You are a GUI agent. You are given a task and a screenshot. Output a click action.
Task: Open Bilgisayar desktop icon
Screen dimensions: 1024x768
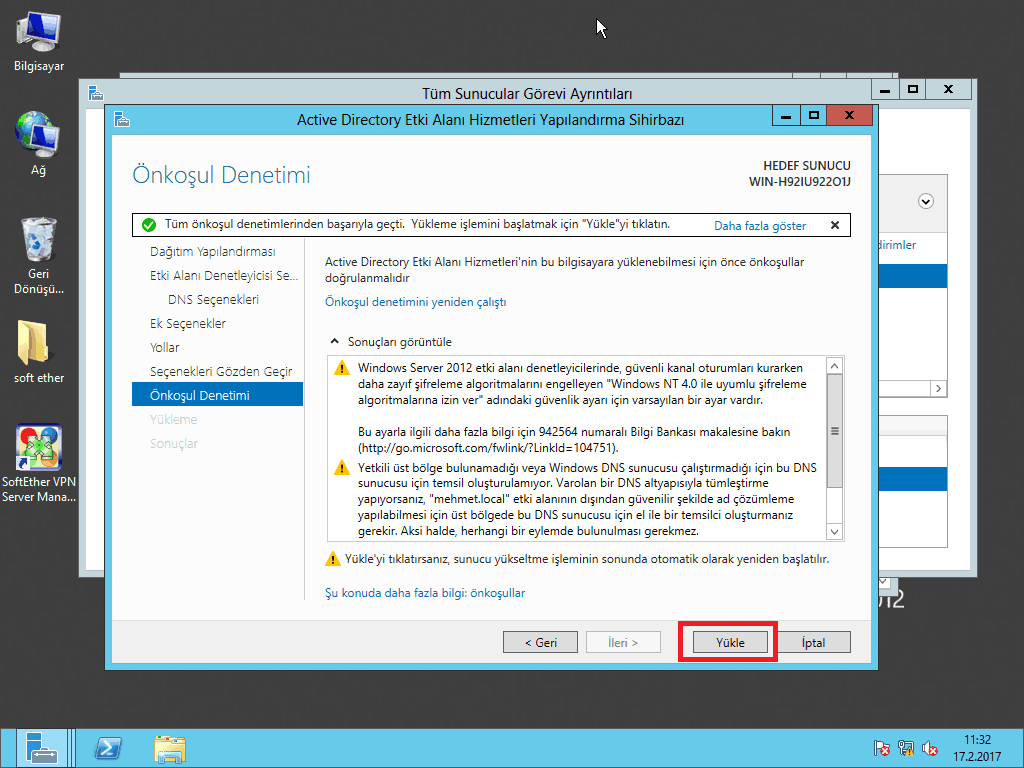(39, 42)
